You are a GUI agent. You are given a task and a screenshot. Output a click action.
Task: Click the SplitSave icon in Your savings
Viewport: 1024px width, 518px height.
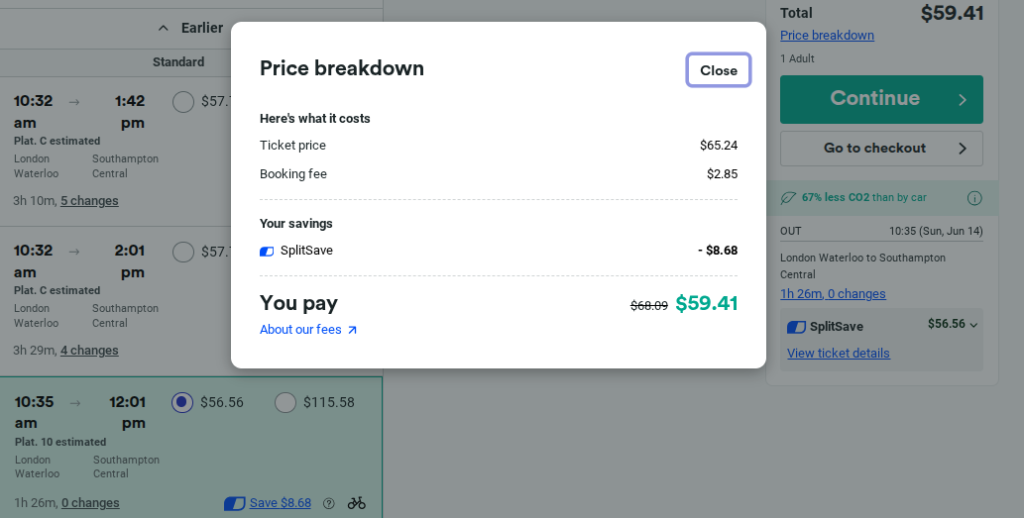click(267, 251)
